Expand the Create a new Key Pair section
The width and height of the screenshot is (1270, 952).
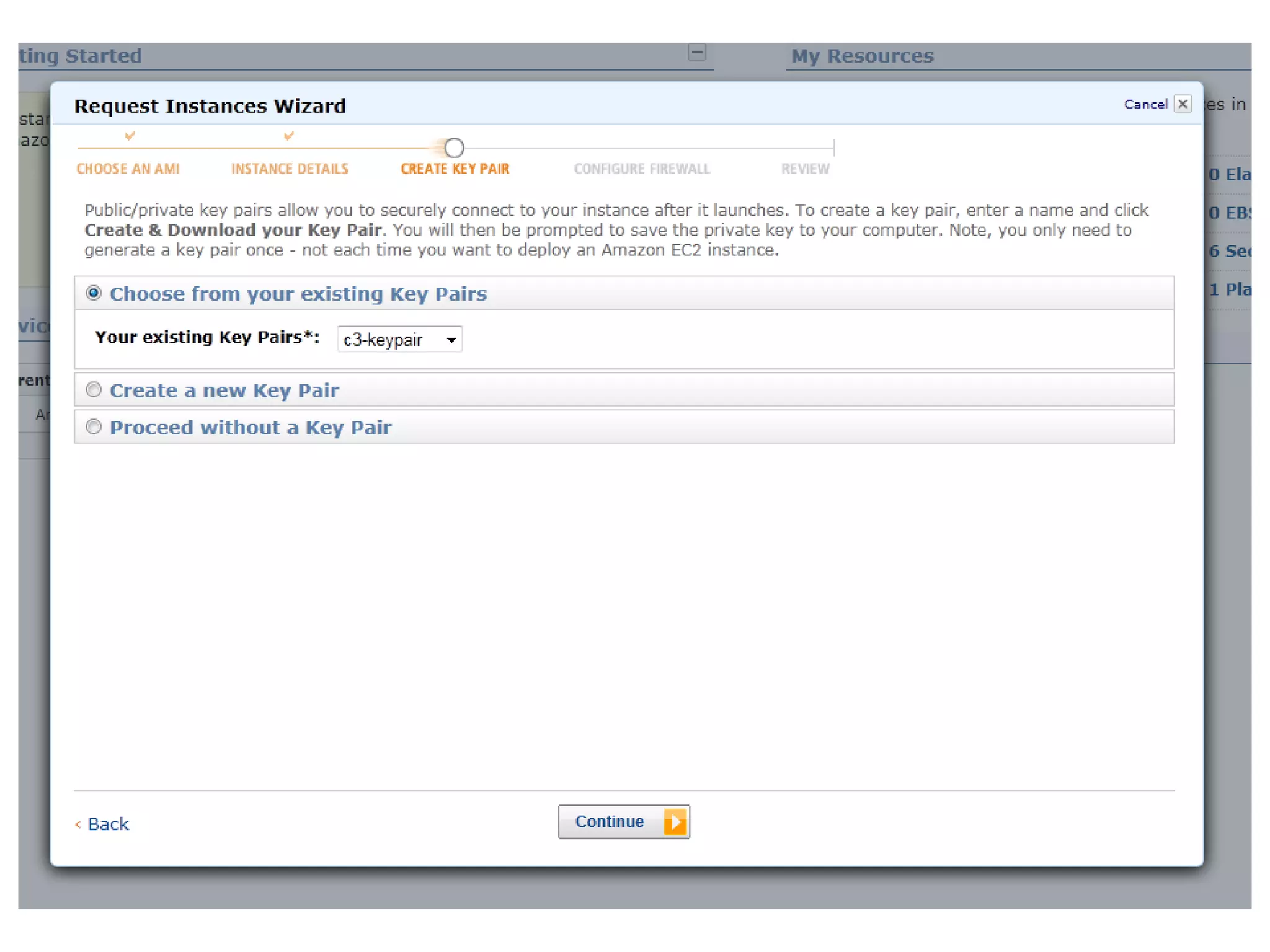(224, 390)
